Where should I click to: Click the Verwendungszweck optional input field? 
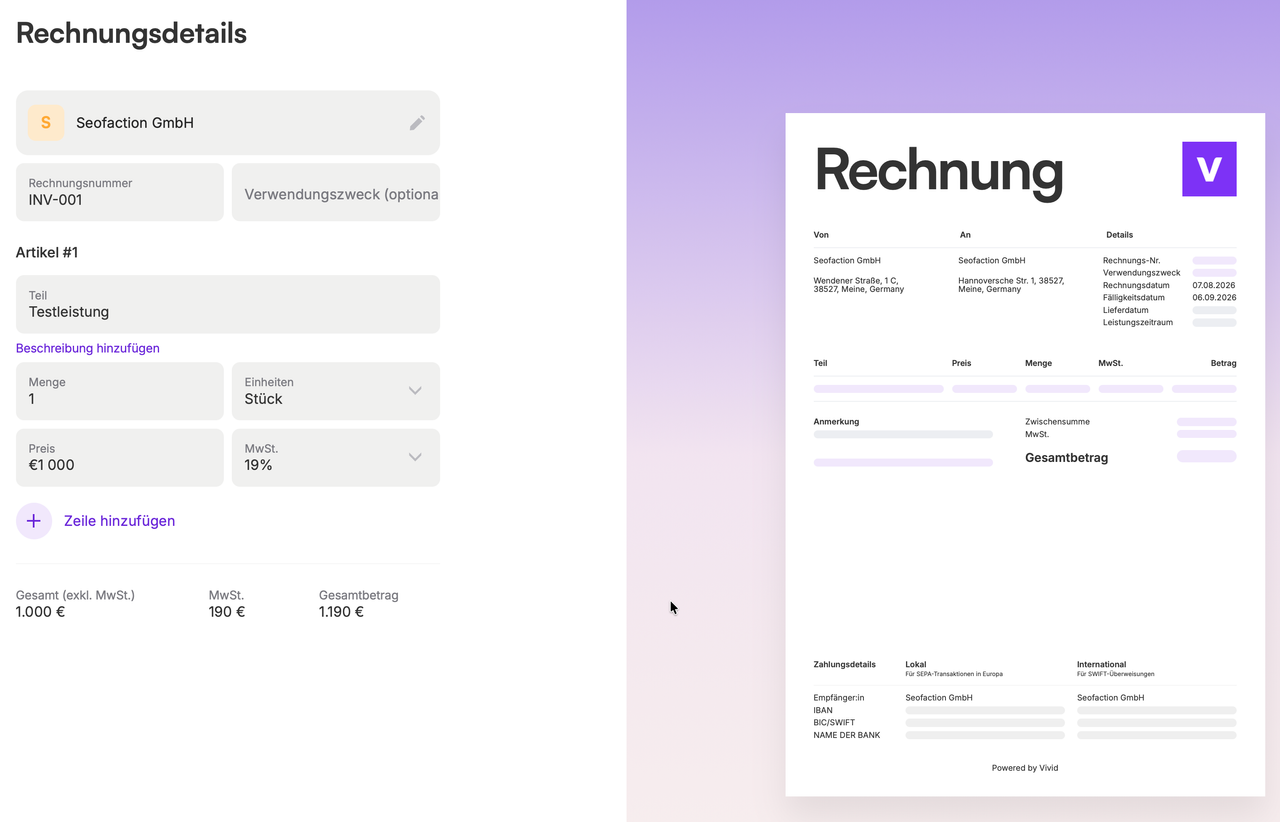pos(336,192)
